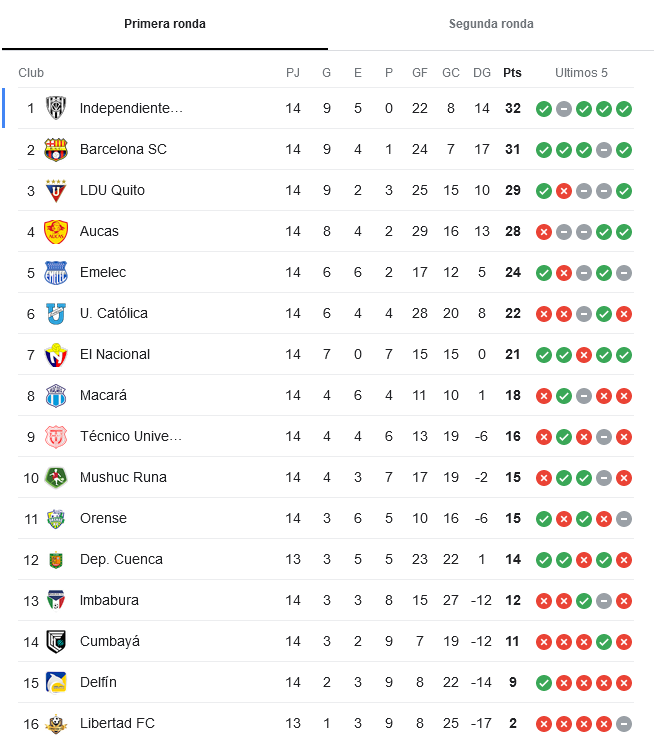Open the Orense team name link
The image size is (660, 736).
point(103,518)
